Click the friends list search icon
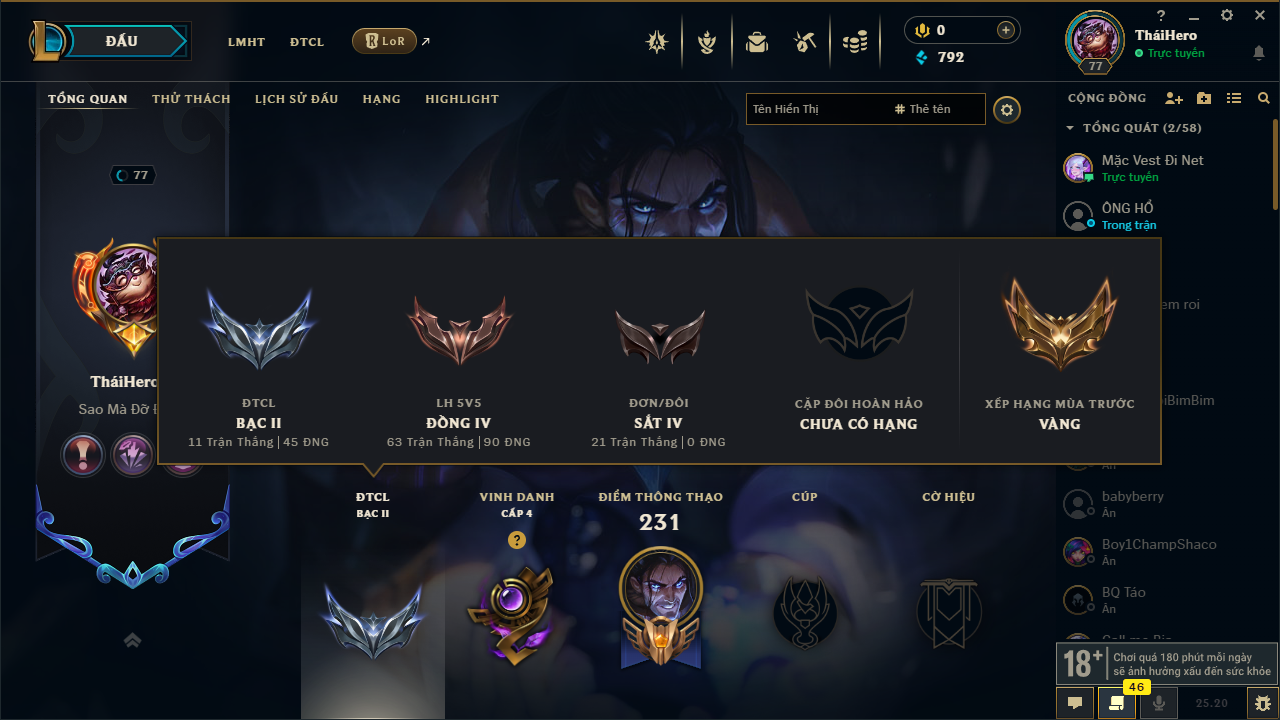The image size is (1280, 720). 1264,98
